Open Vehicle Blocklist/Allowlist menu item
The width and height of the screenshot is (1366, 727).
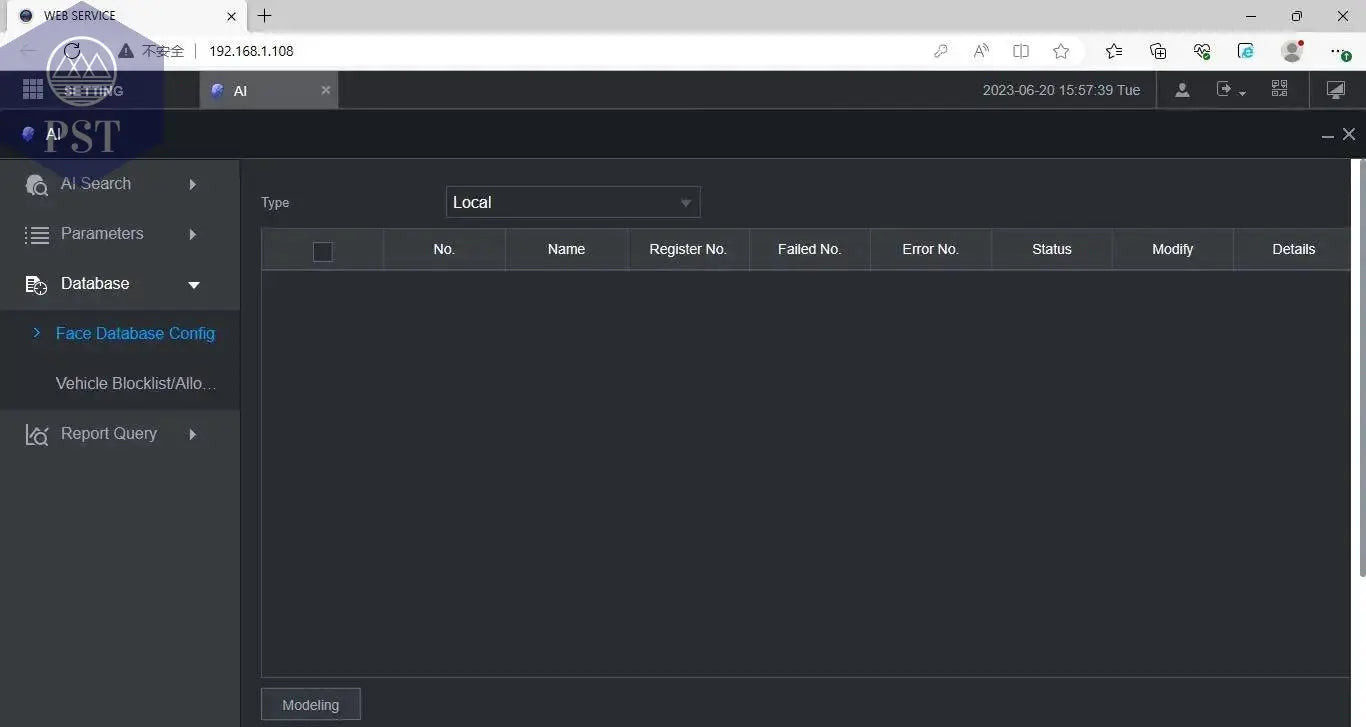[x=136, y=384]
